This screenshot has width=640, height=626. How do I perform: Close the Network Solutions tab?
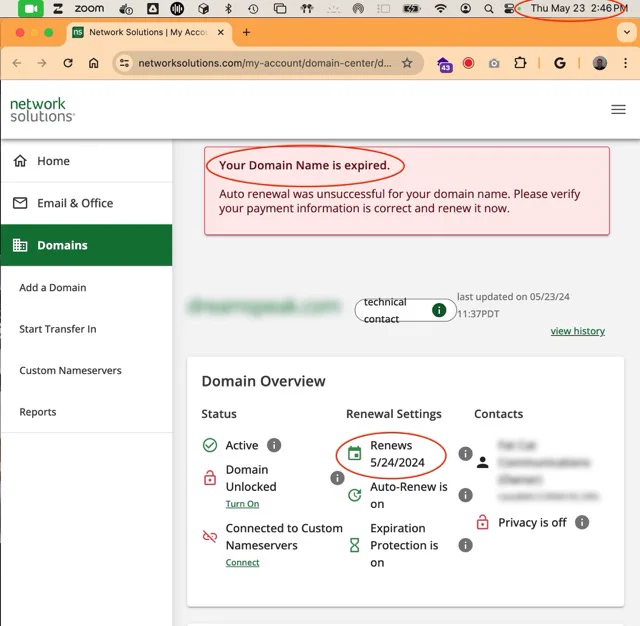coord(221,32)
